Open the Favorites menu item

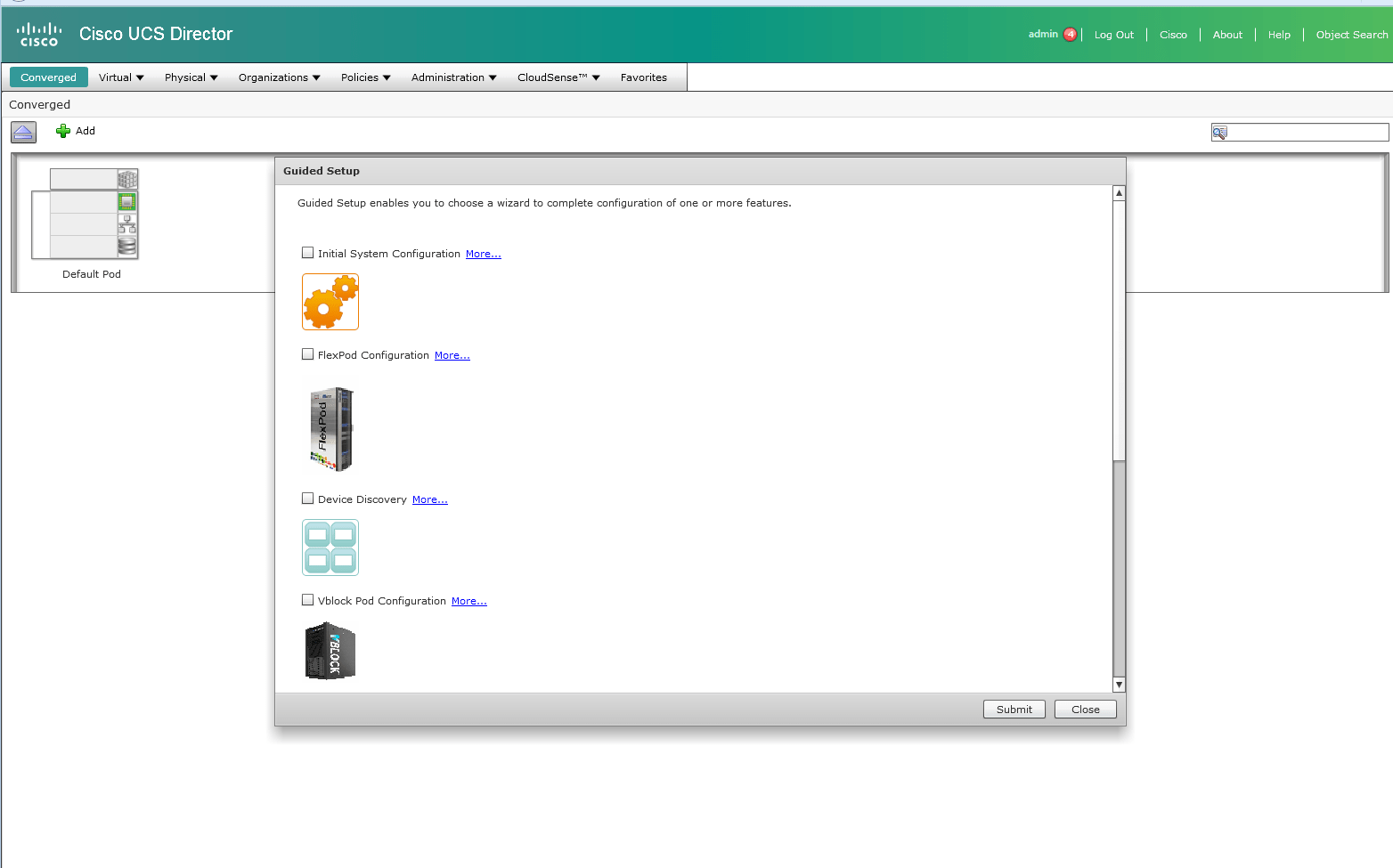pyautogui.click(x=644, y=77)
